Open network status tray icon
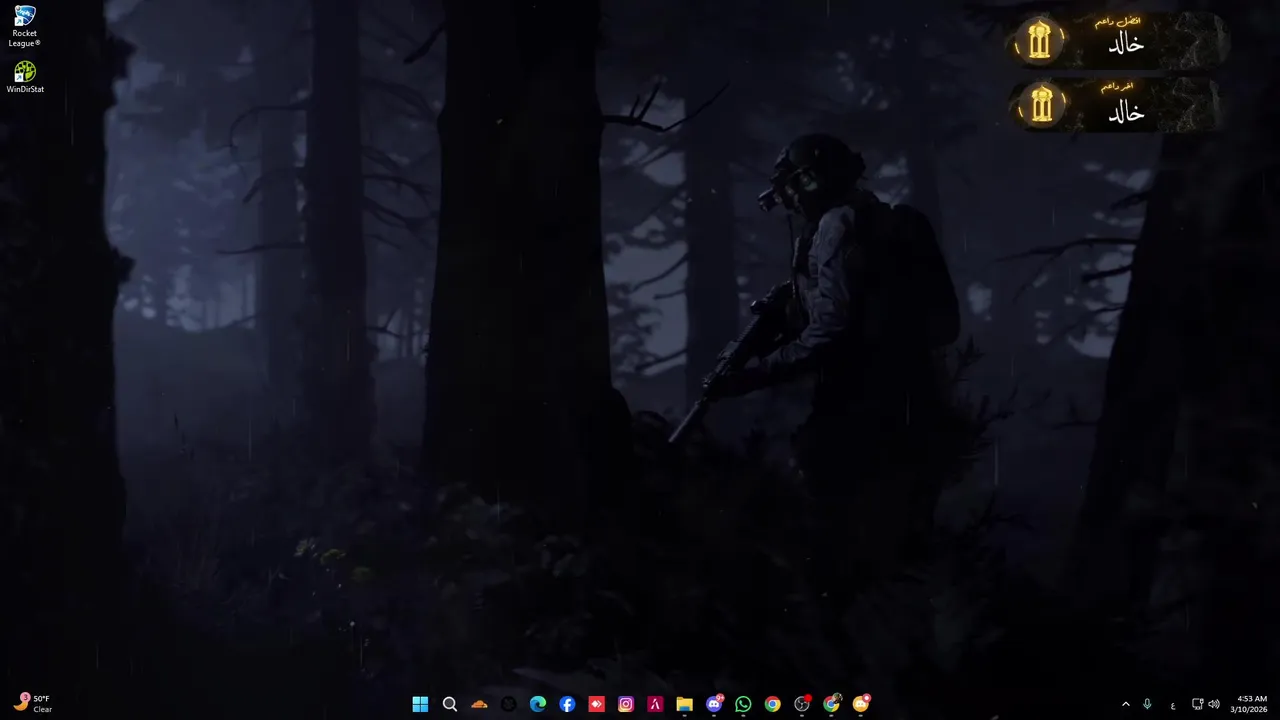 coord(1198,704)
